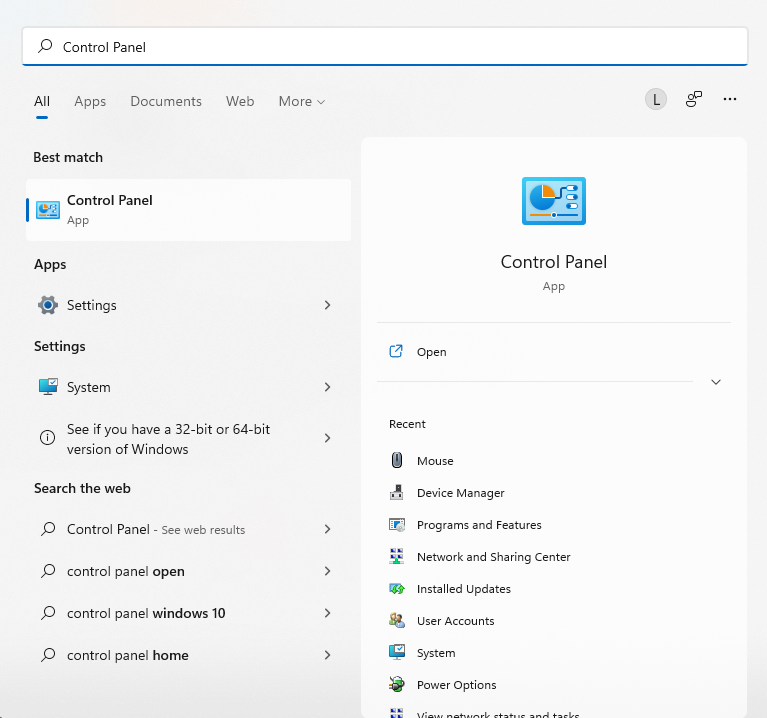Expand the 32-bit or 64-bit result chevron

point(327,438)
